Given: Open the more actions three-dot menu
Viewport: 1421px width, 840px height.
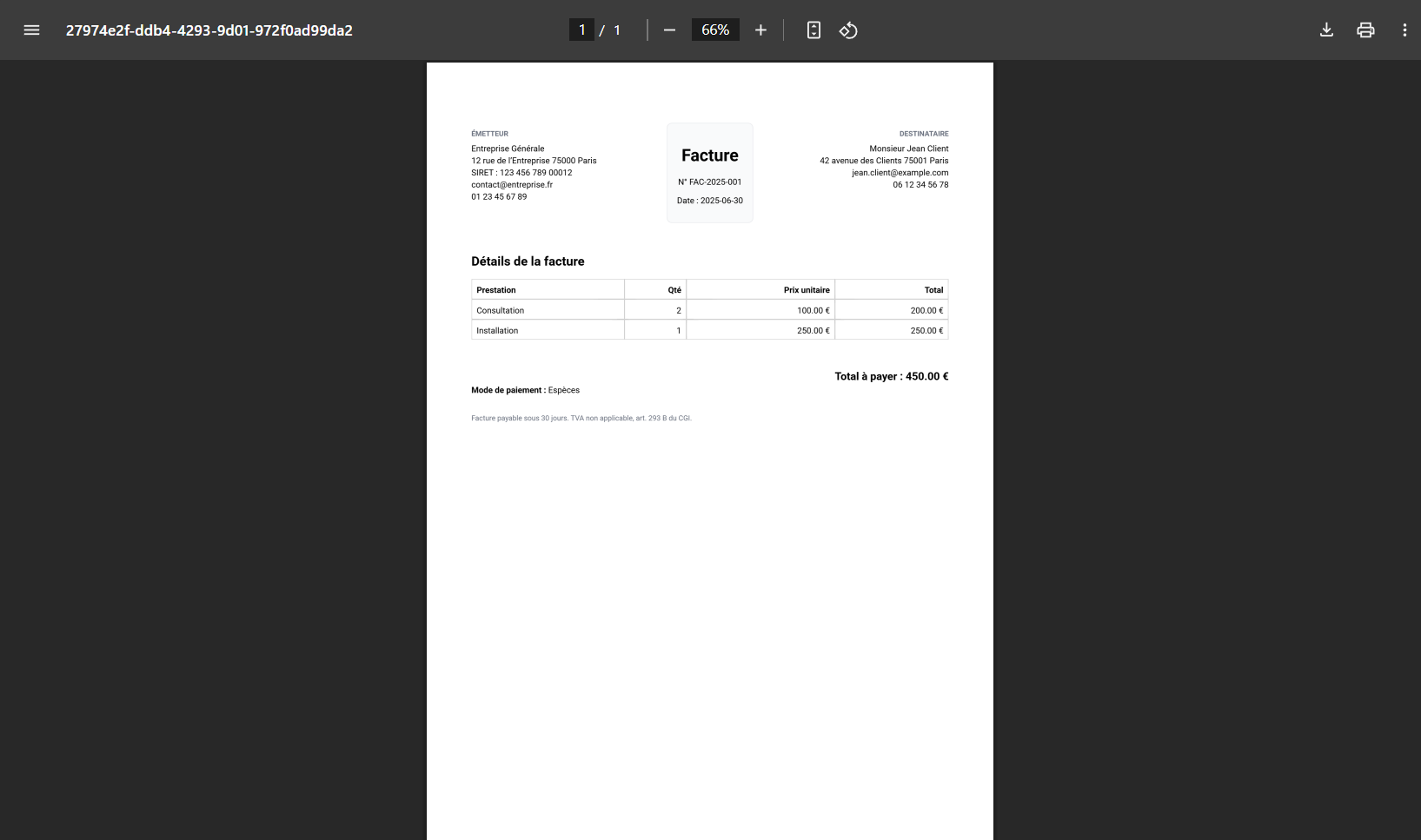Looking at the screenshot, I should [x=1404, y=30].
